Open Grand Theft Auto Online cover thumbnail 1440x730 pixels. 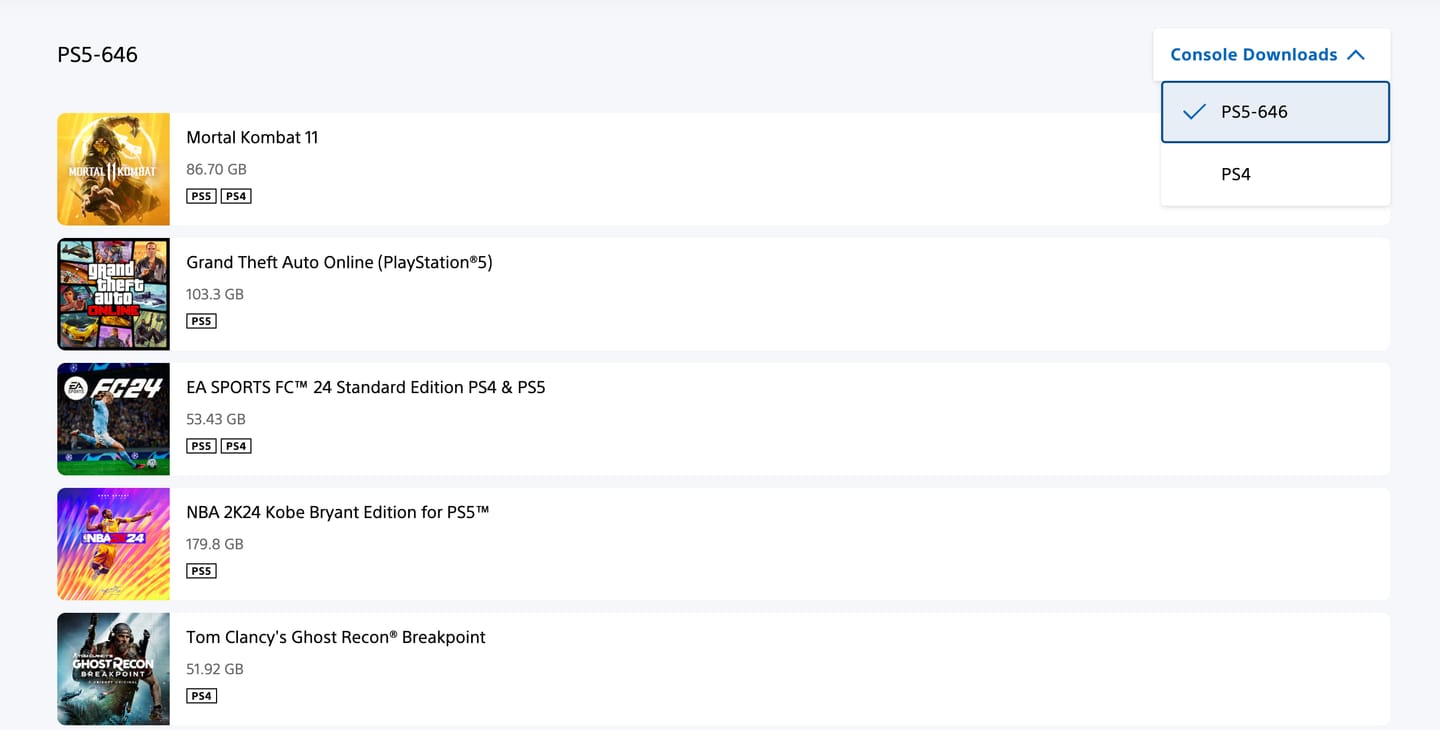[x=113, y=294]
